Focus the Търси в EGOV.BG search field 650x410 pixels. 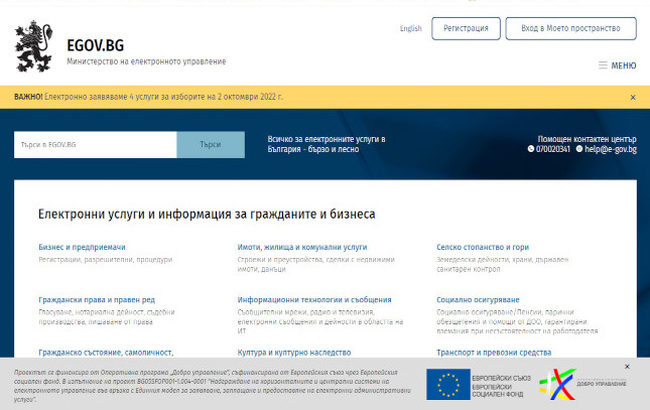coord(95,145)
